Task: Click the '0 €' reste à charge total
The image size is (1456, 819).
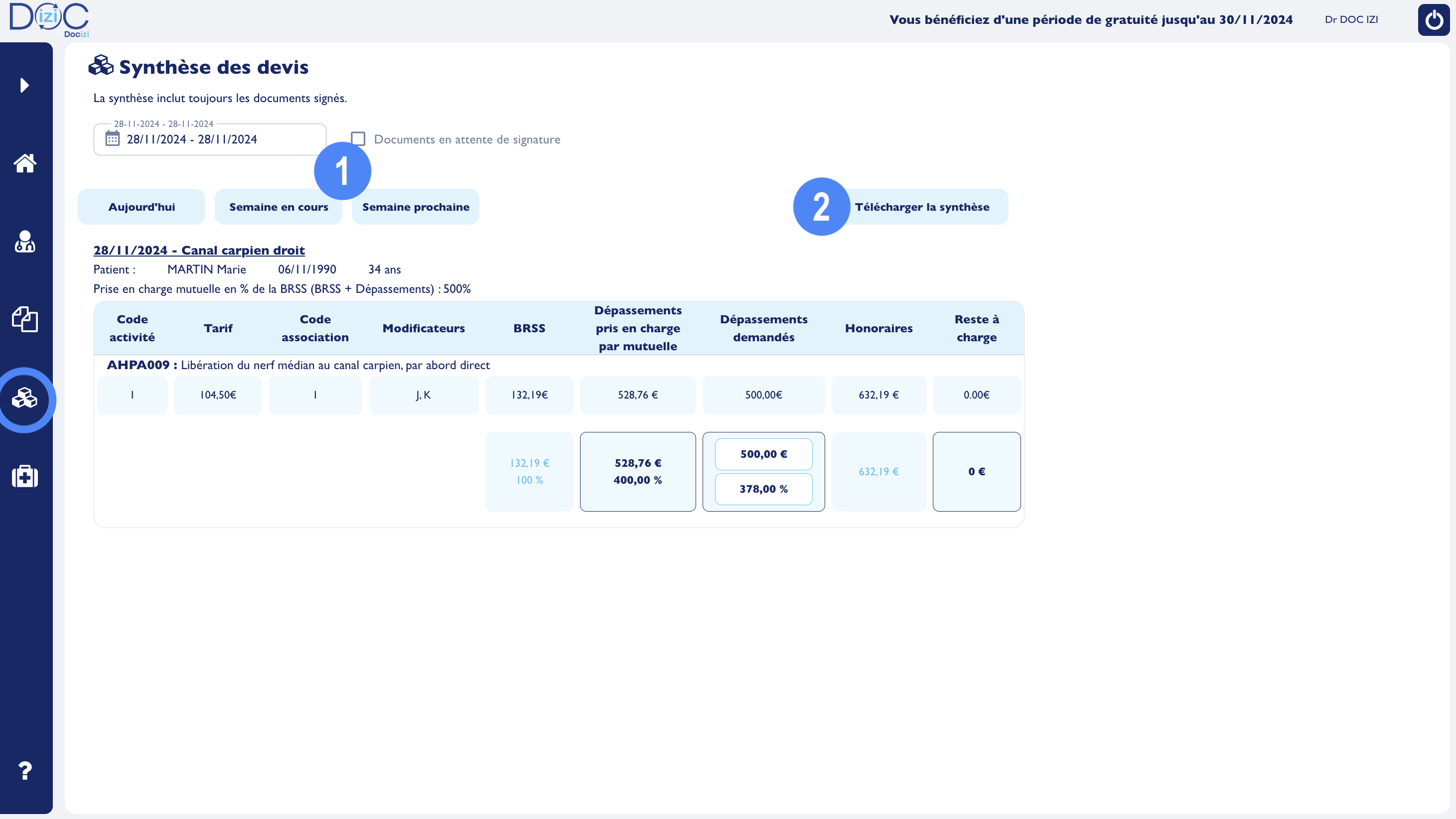Action: coord(977,472)
